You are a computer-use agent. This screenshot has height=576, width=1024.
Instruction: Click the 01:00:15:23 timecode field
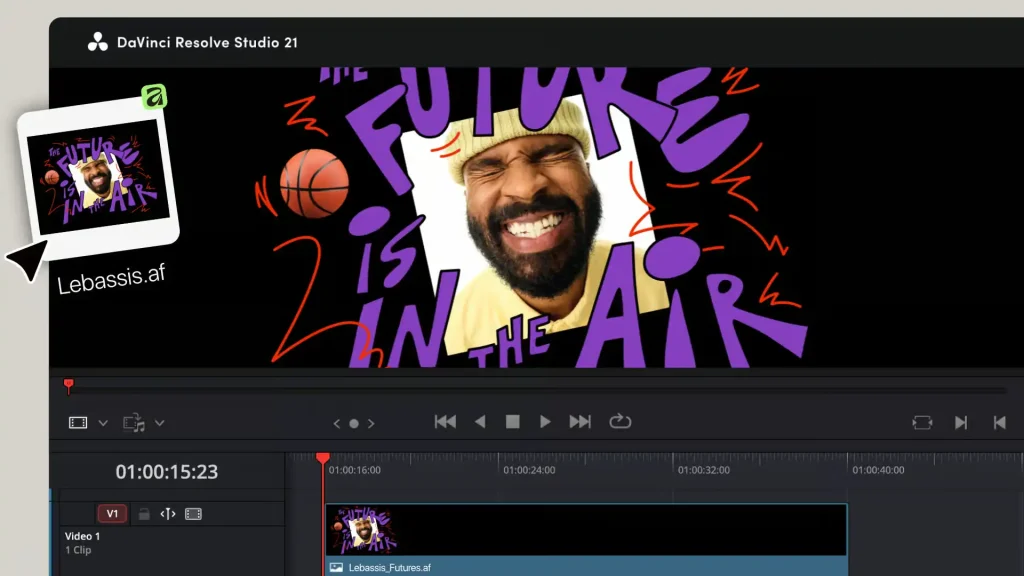[x=166, y=472]
